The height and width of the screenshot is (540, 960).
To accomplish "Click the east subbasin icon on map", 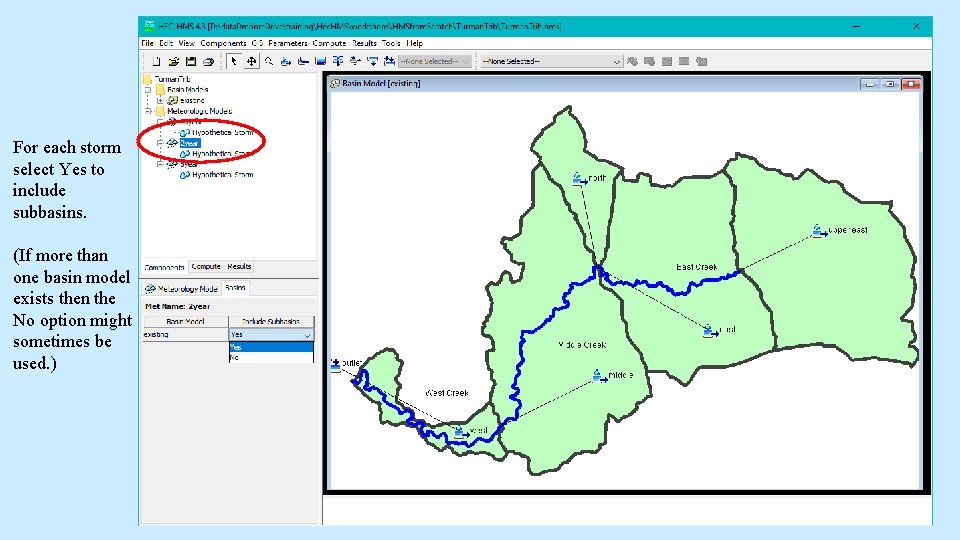I will (x=710, y=331).
